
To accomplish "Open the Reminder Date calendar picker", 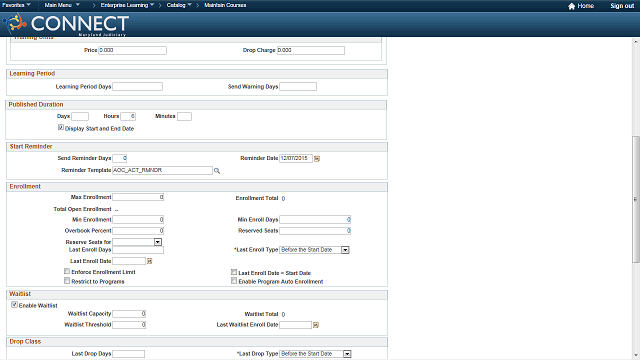I will pos(317,158).
